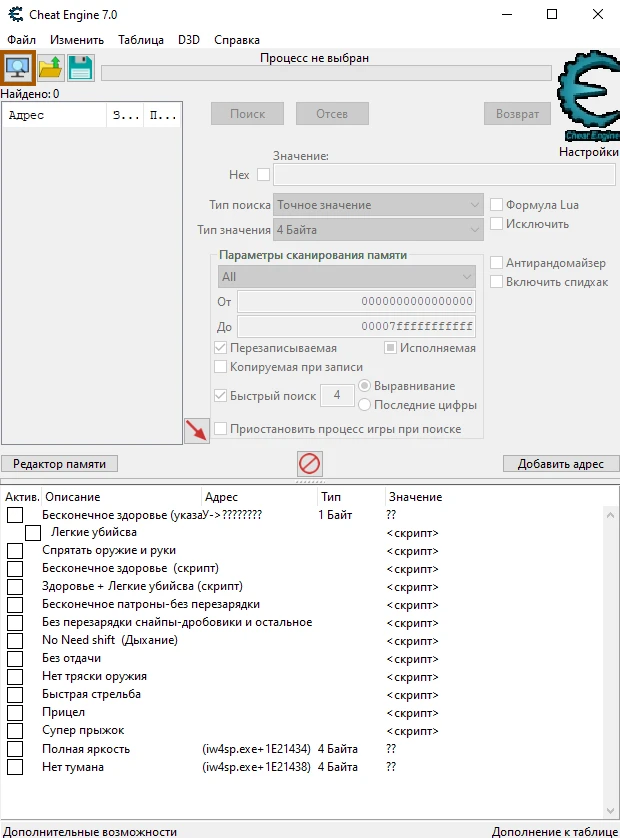Viewport: 620px width, 838px height.
Task: Activate Здоровье + Легкие убийсва checkbox
Action: pos(15,587)
